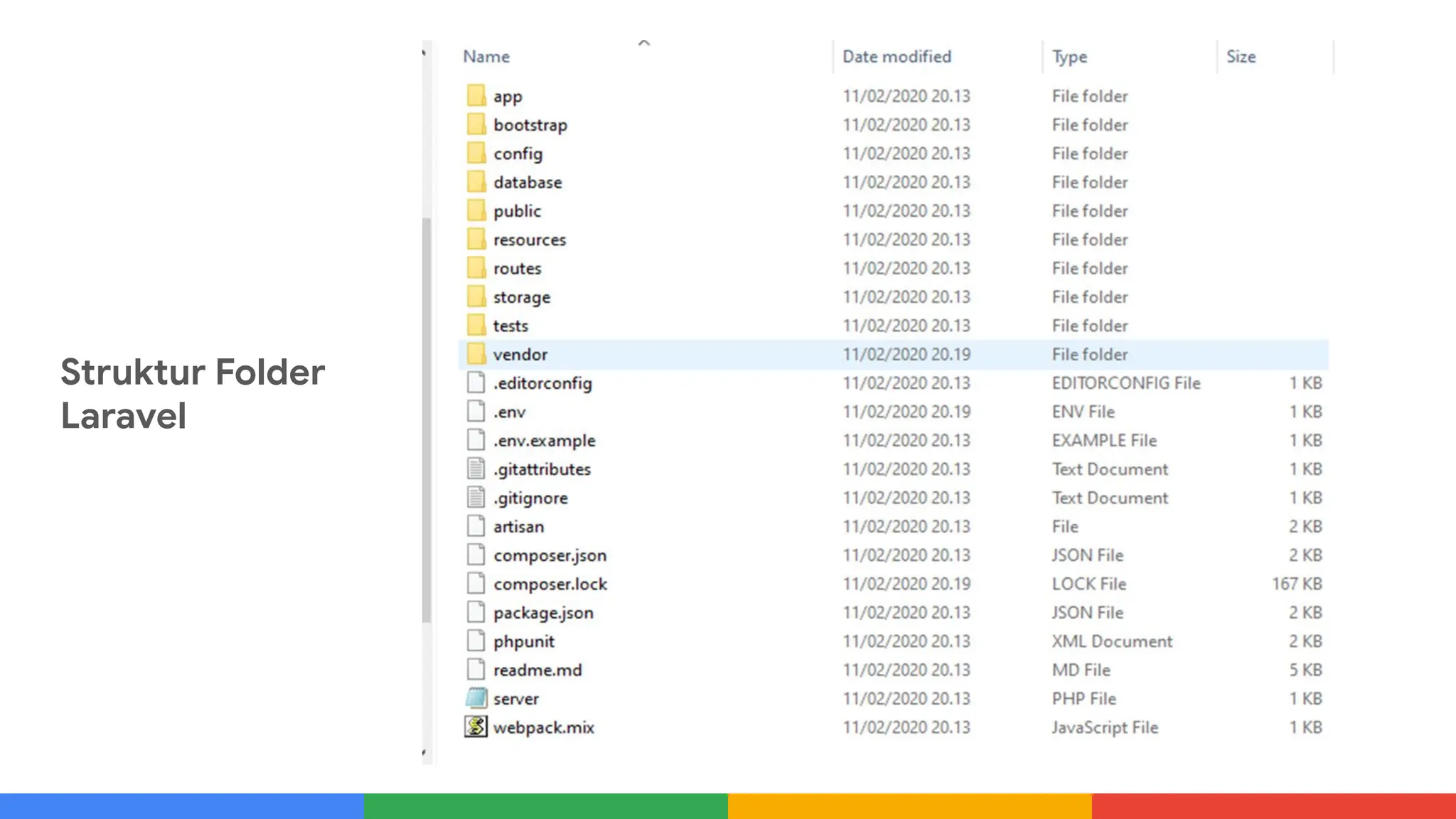Select the file name '.gitattributes'
Viewport: 1456px width, 819px height.
pyautogui.click(x=542, y=469)
